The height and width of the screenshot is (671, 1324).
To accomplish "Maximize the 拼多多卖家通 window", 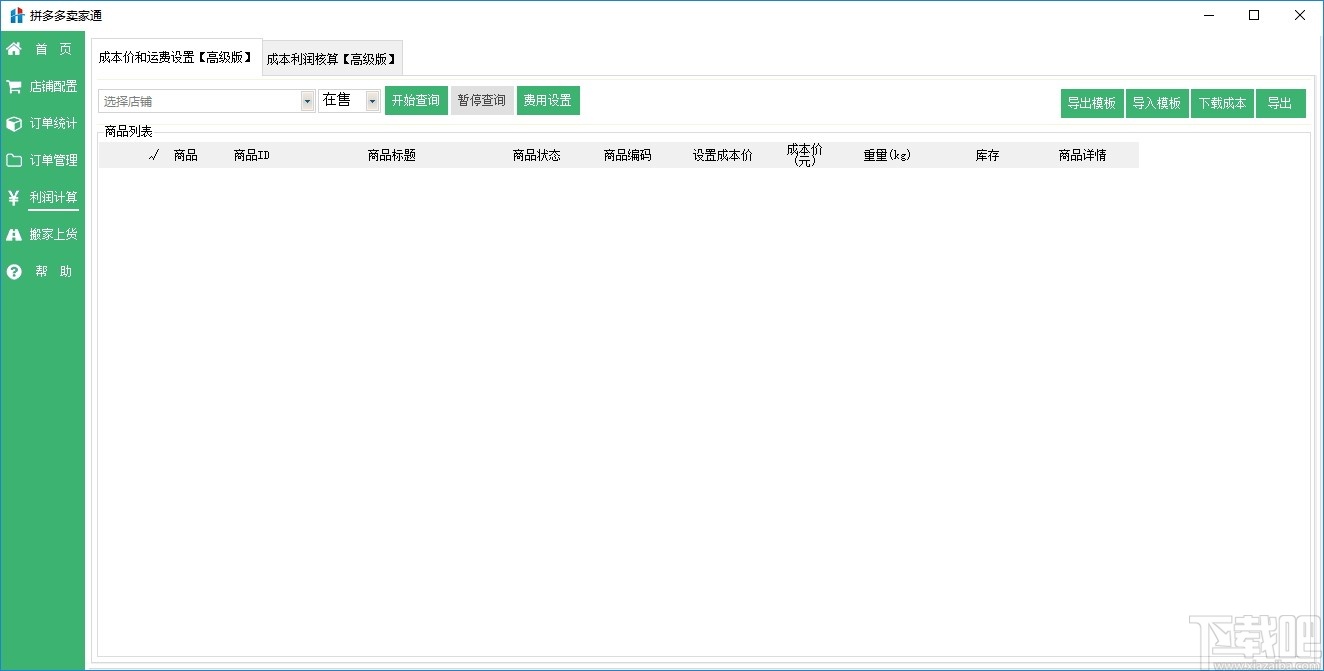I will [1254, 15].
